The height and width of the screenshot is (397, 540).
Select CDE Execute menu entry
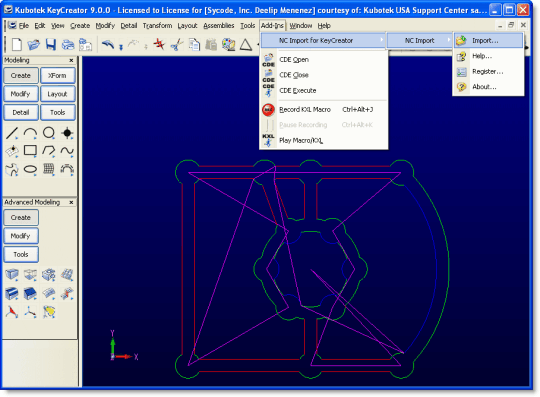323,90
